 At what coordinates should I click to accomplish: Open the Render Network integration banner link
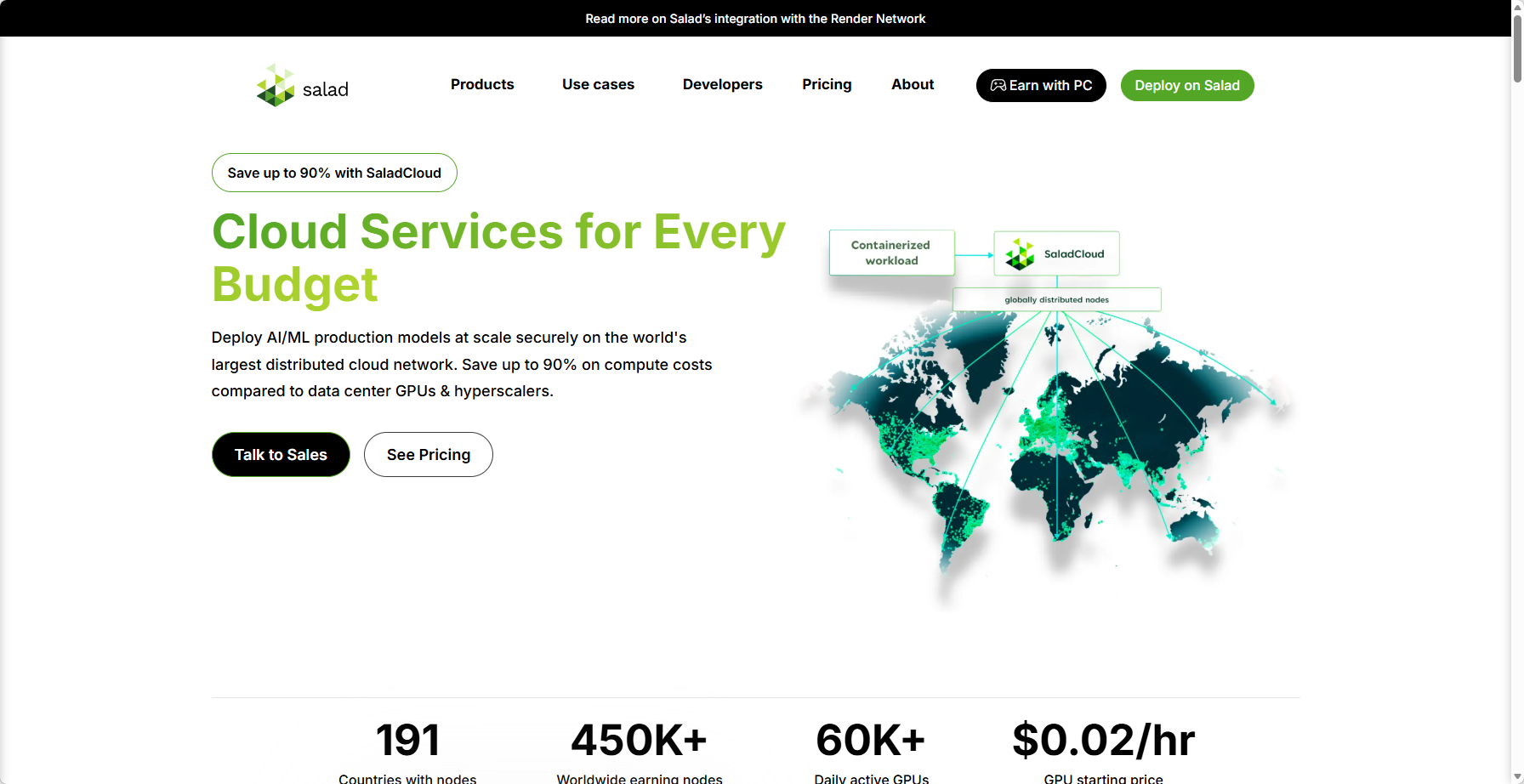pos(755,19)
